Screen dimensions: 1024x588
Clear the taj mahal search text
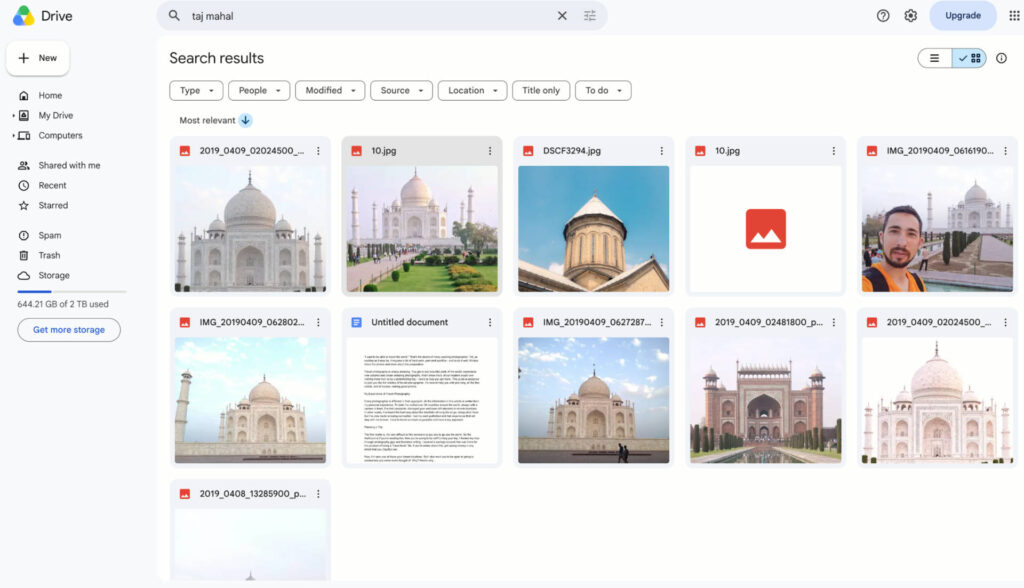[562, 16]
